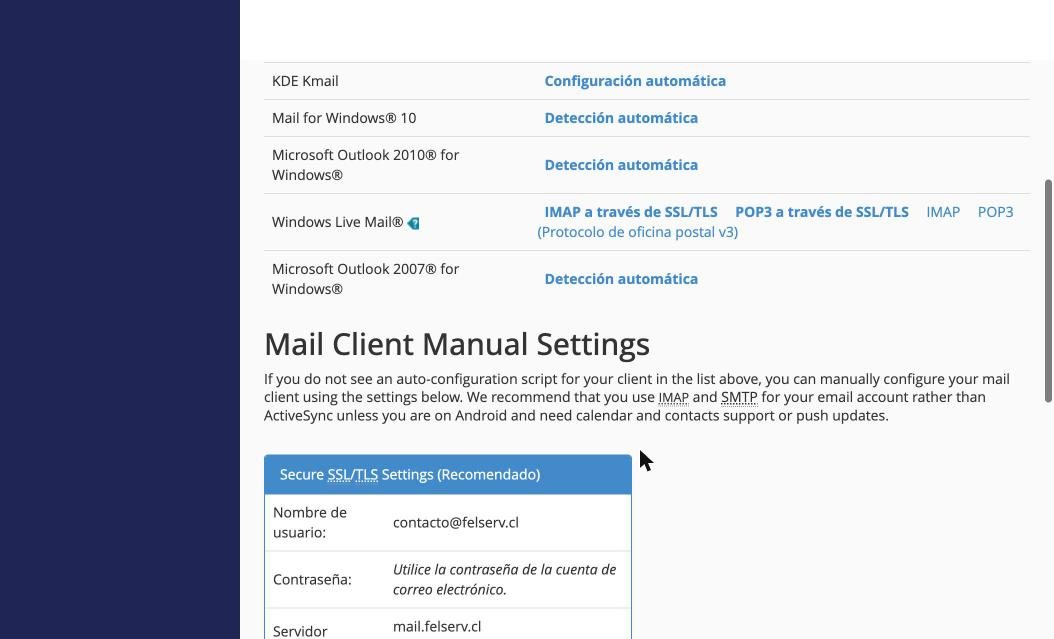Click the 'Mail Client Manual Settings' heading

click(457, 344)
